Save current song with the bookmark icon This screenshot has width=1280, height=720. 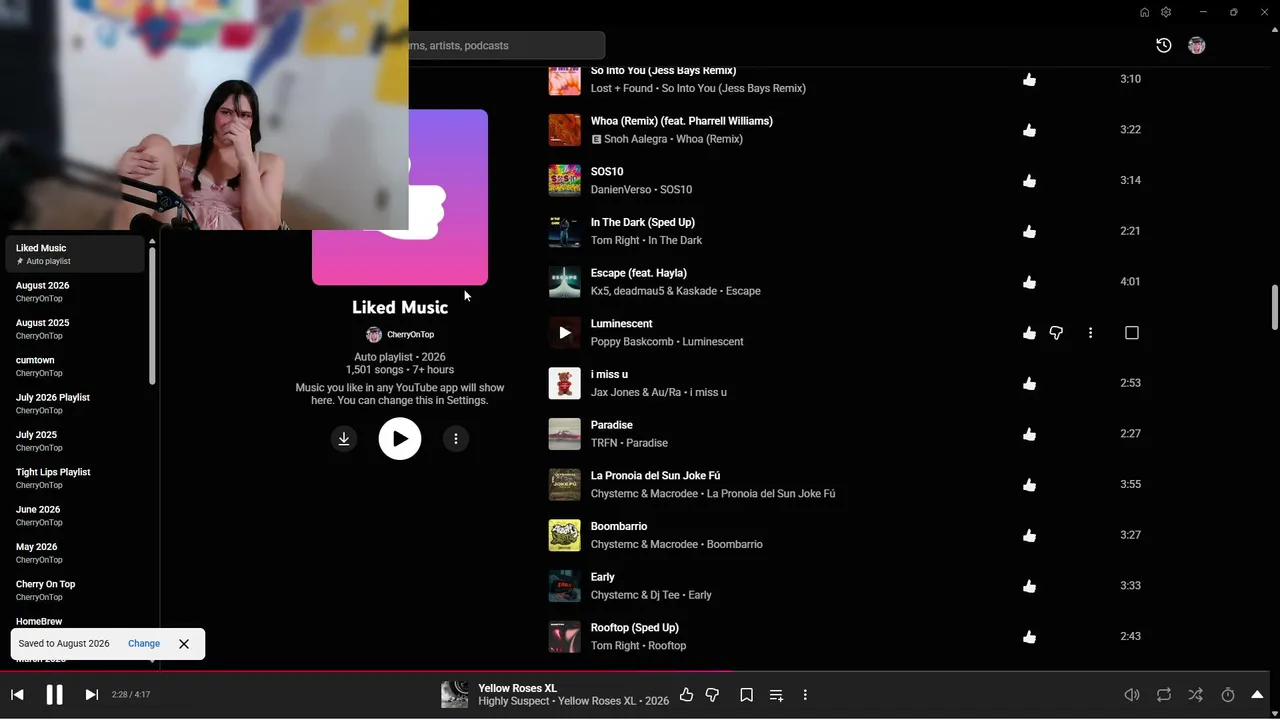click(x=746, y=695)
